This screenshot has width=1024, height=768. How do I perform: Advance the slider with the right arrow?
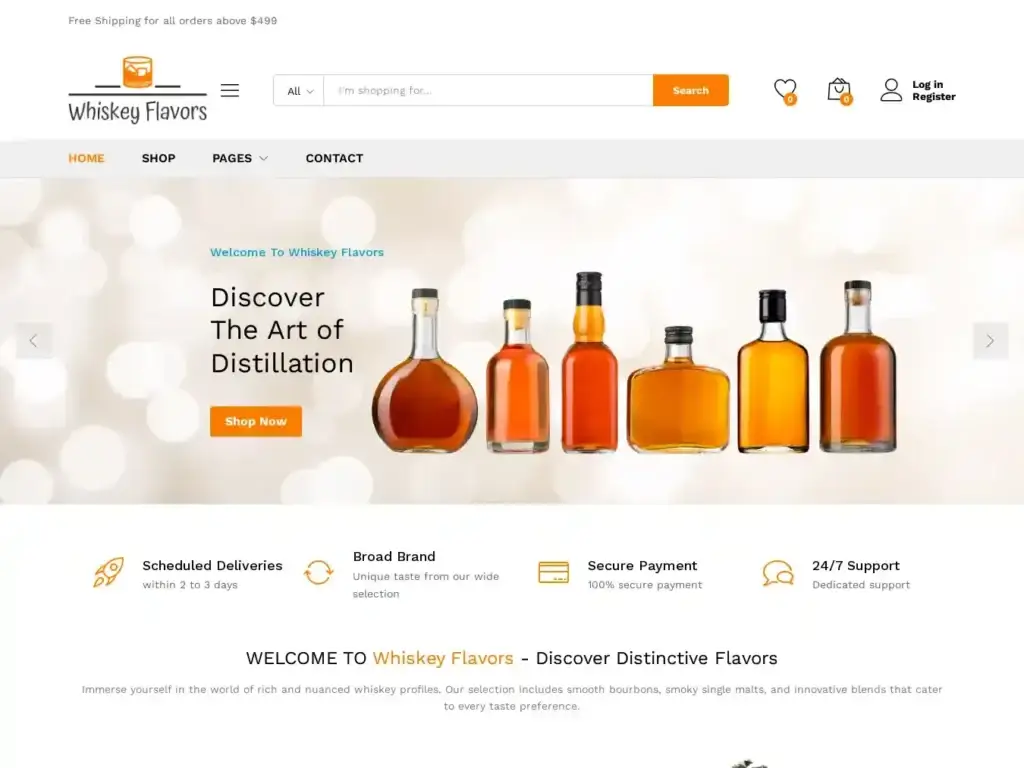[990, 340]
